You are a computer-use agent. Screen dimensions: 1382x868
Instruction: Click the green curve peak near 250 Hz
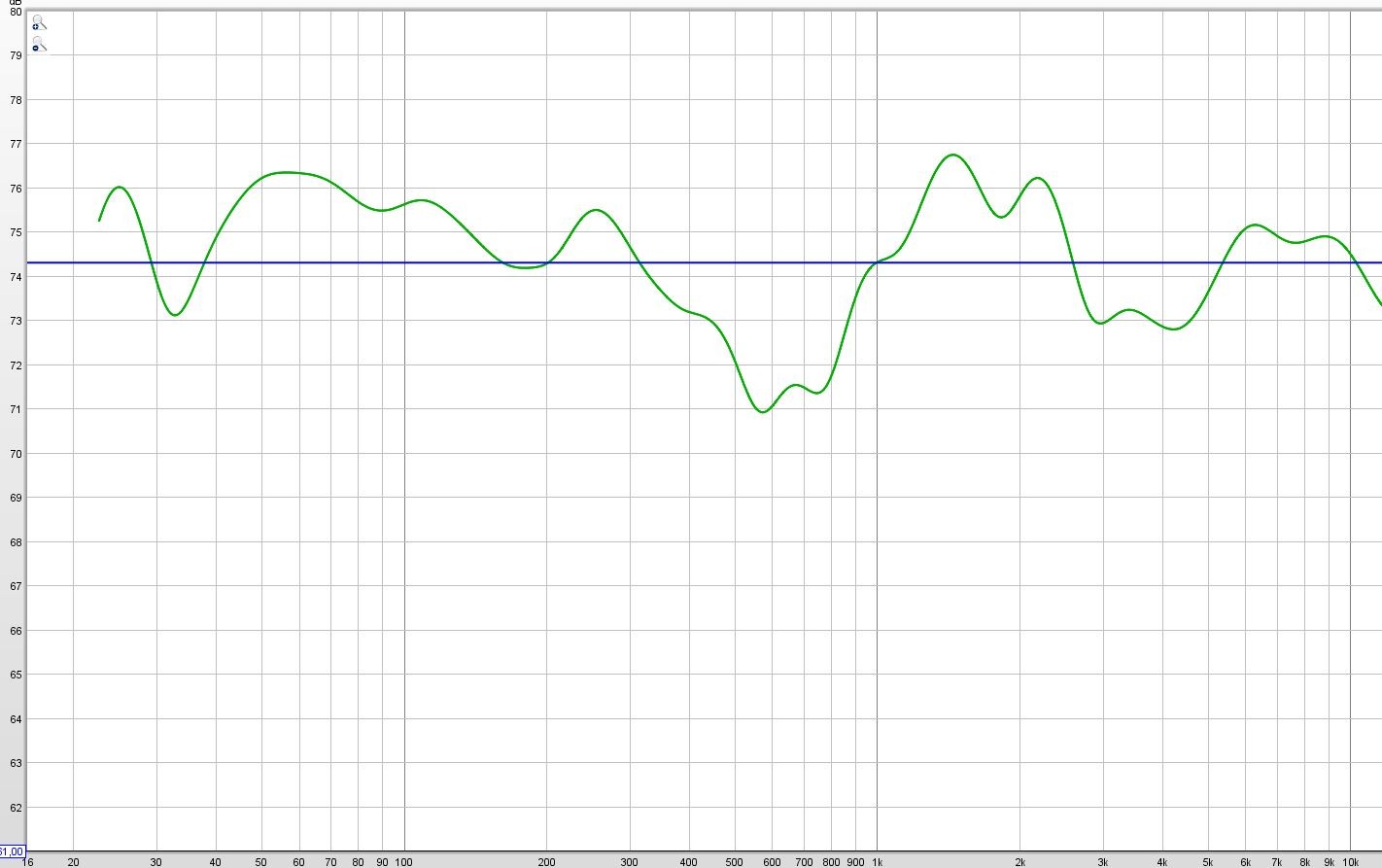click(596, 210)
